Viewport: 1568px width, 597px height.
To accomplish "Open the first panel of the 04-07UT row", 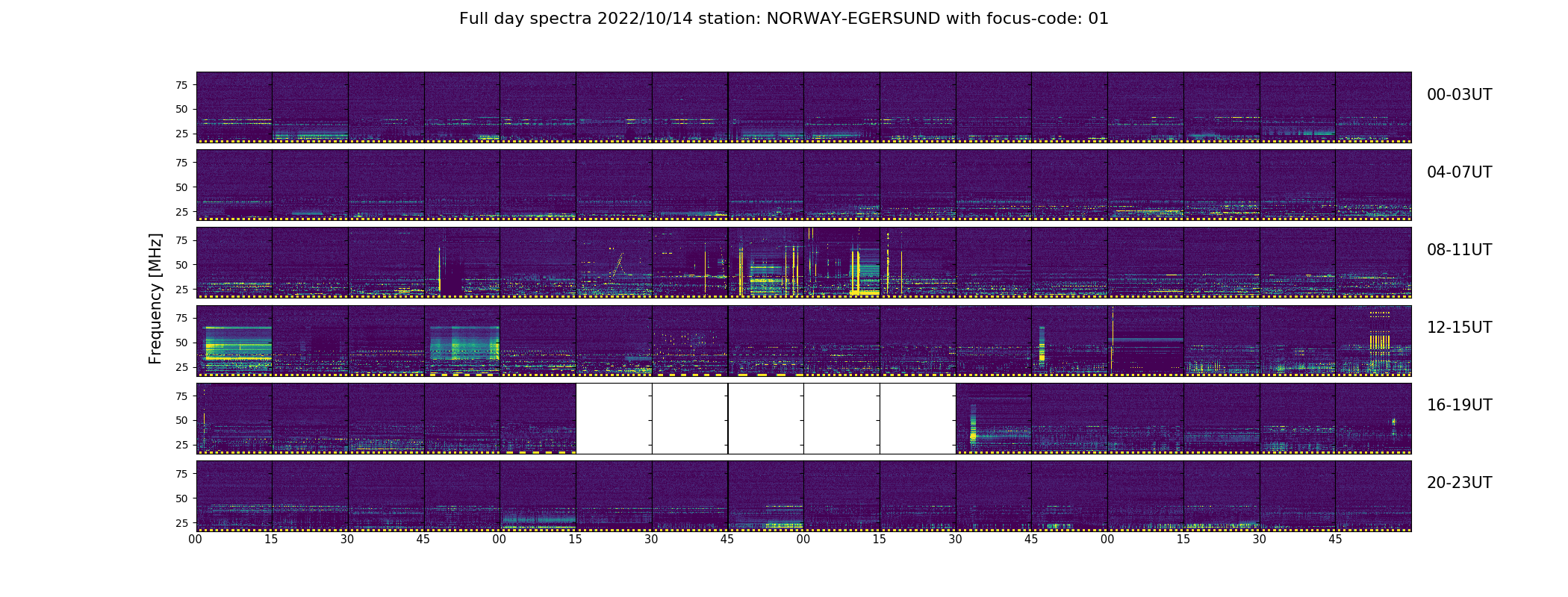I will click(234, 185).
